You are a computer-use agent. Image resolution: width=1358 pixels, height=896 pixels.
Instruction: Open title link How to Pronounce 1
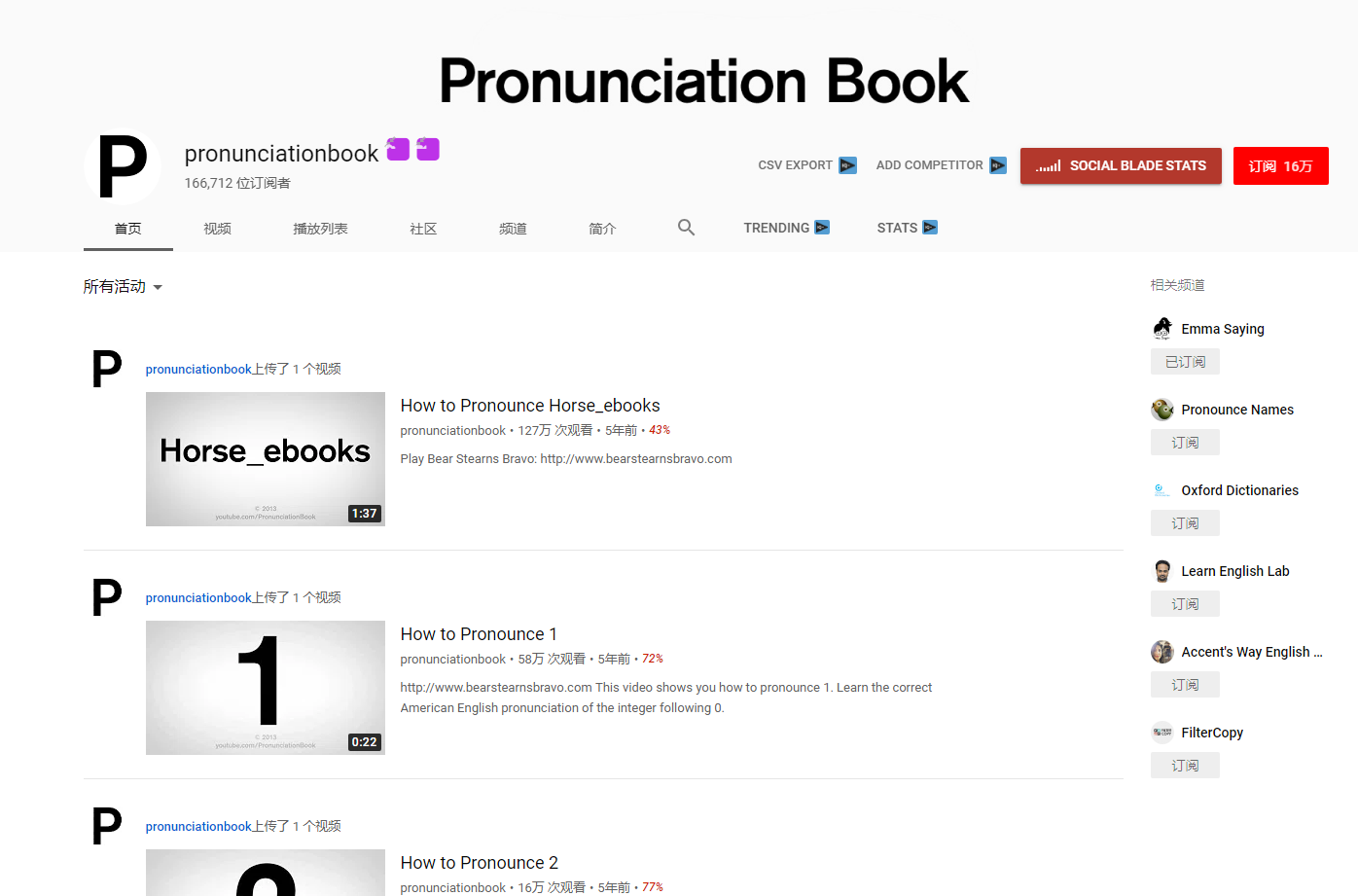[x=479, y=634]
